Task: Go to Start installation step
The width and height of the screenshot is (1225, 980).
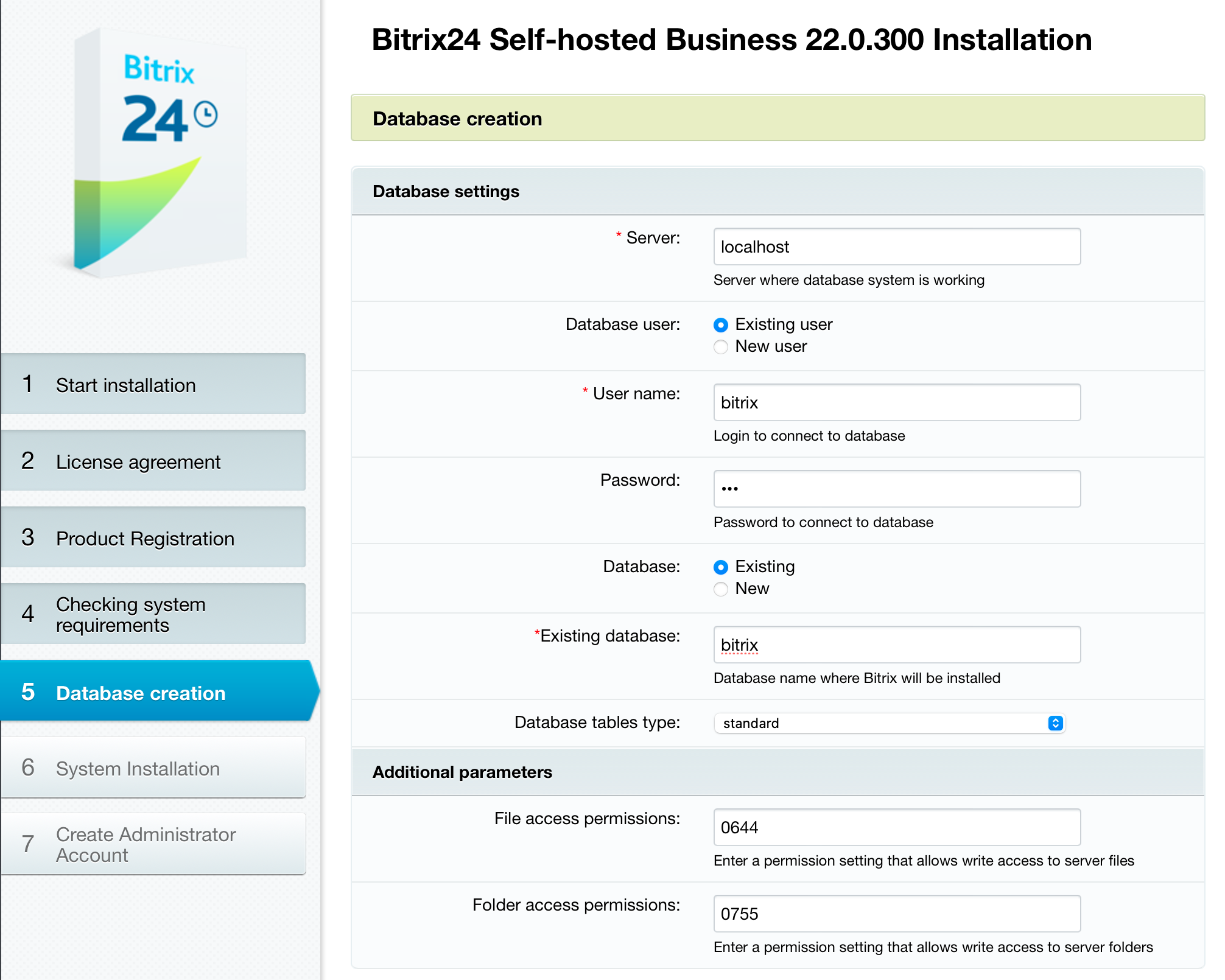Action: point(153,385)
